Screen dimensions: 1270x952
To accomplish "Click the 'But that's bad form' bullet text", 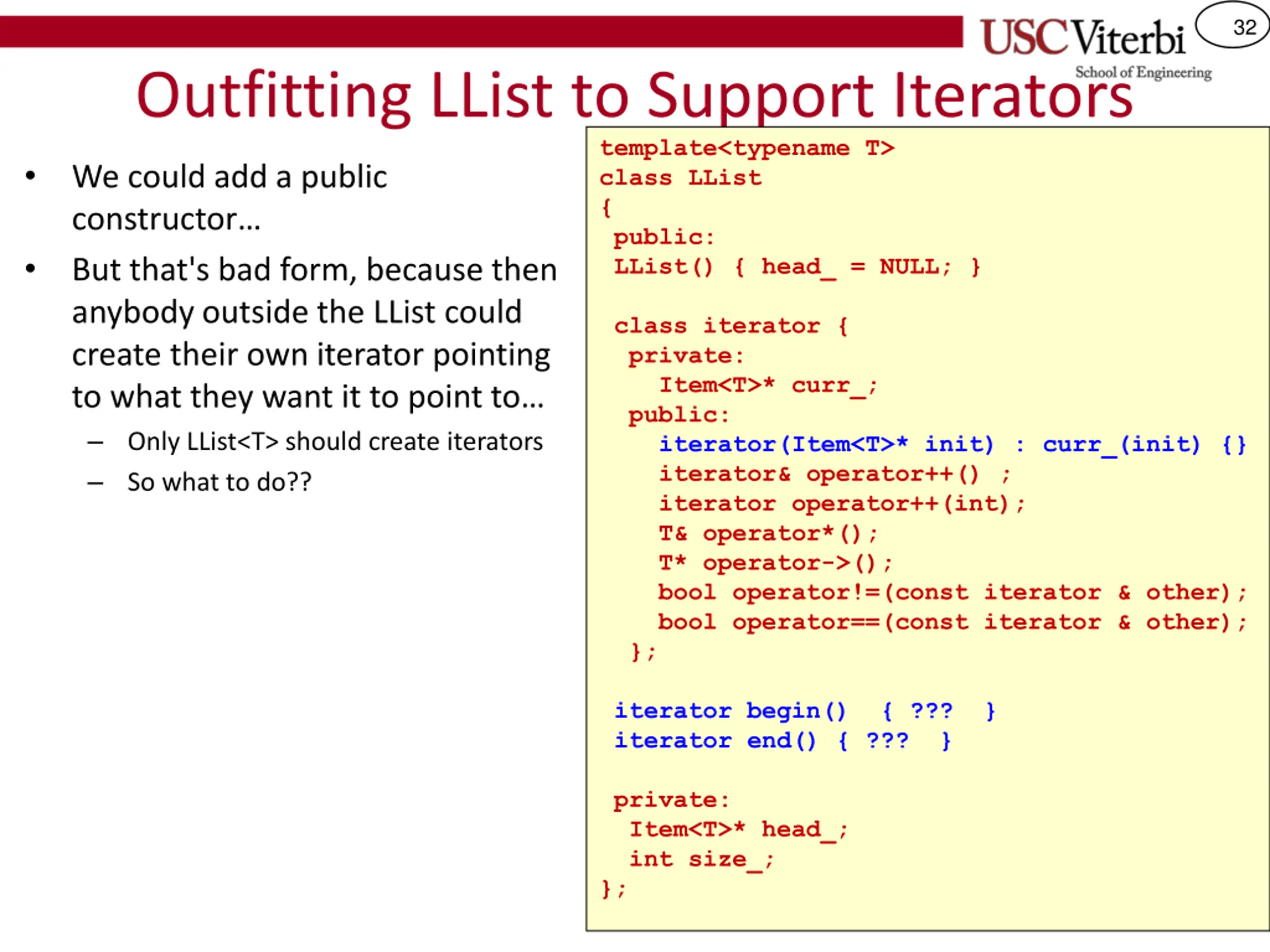I will (314, 333).
